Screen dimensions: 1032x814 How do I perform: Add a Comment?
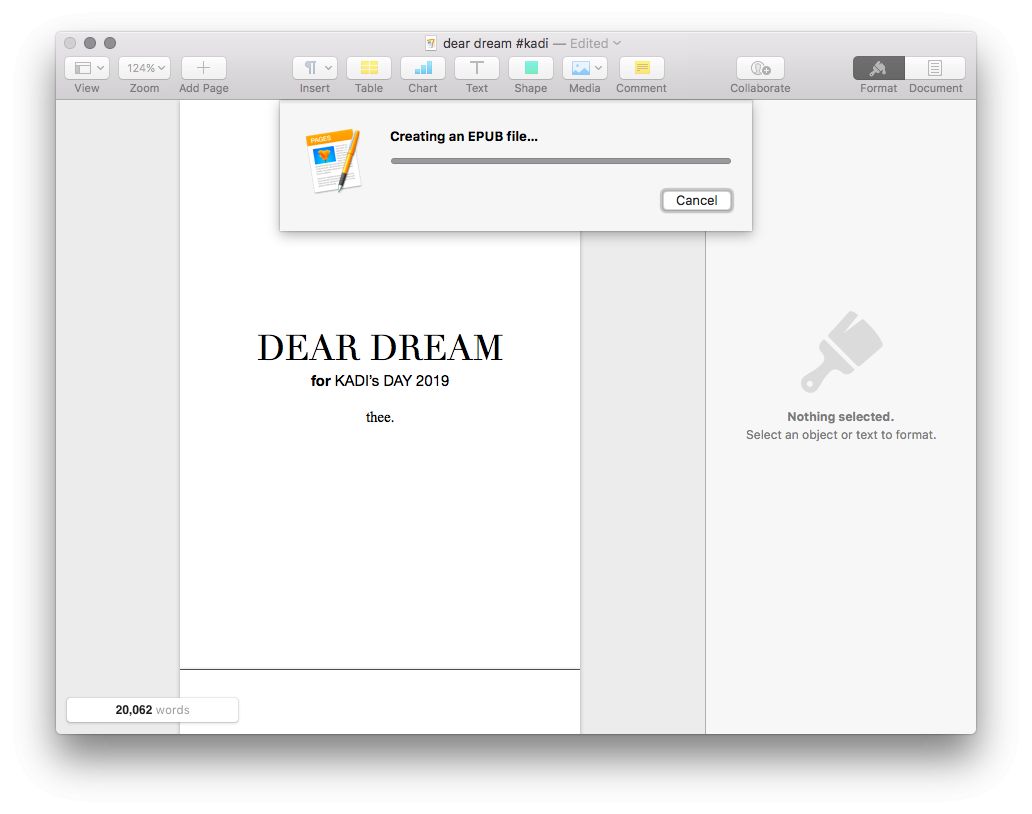641,68
